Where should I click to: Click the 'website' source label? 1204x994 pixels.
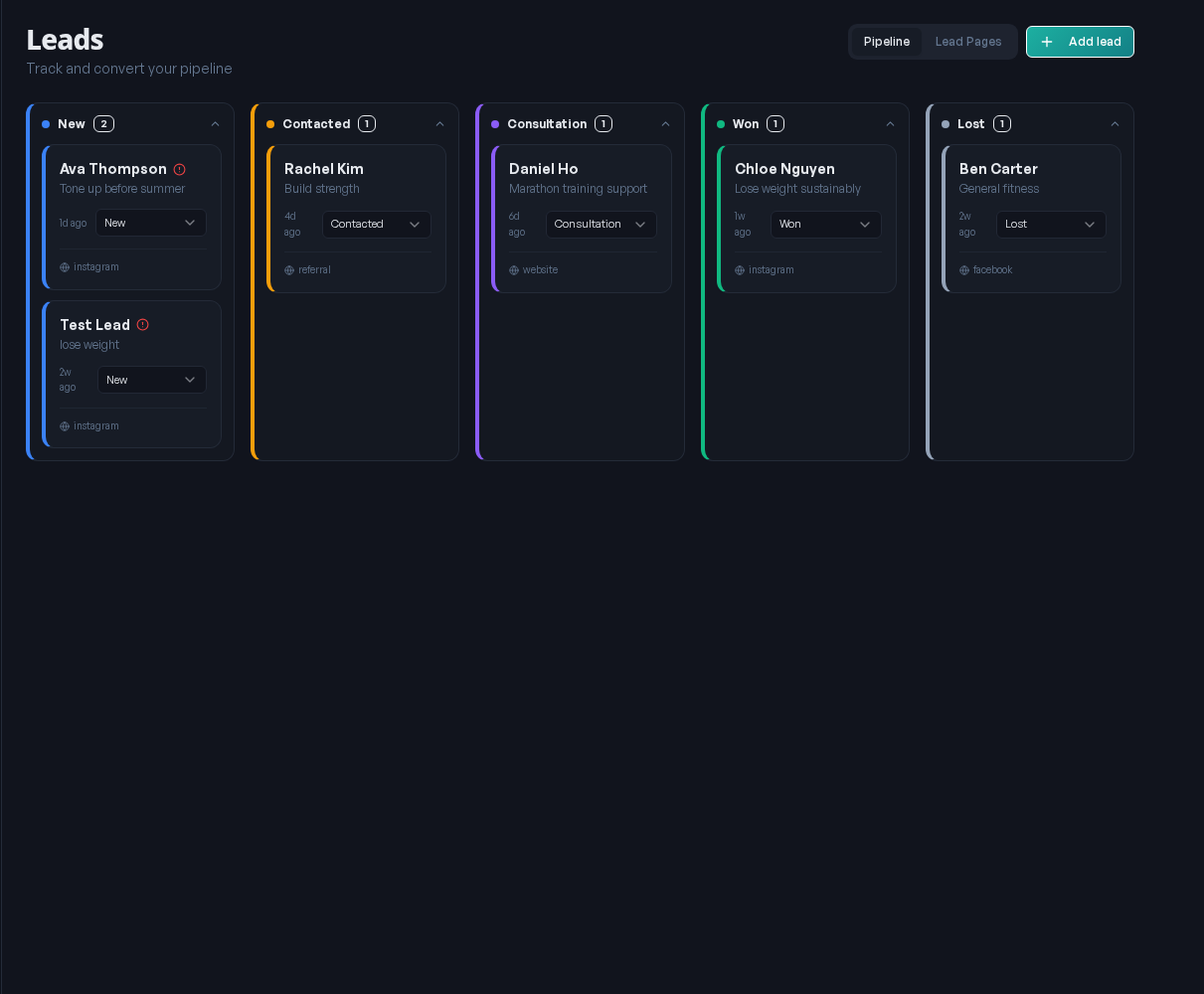point(541,270)
